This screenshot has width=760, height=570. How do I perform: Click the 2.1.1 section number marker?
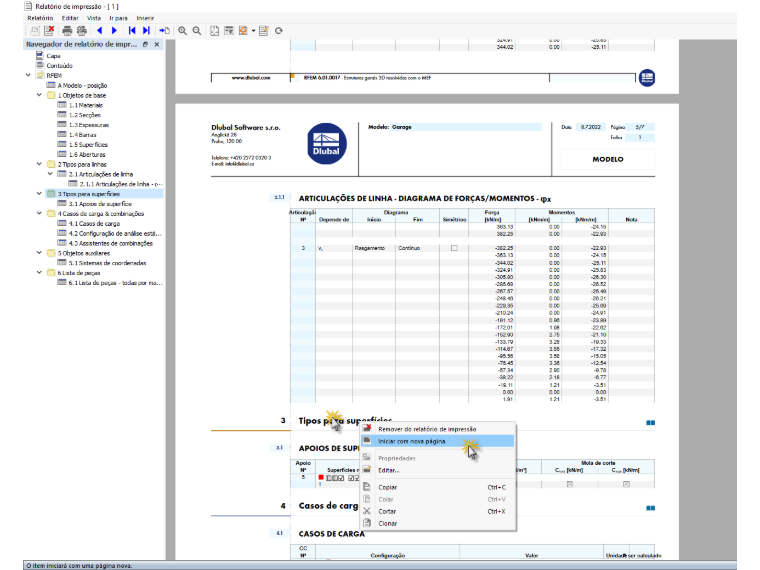click(280, 197)
